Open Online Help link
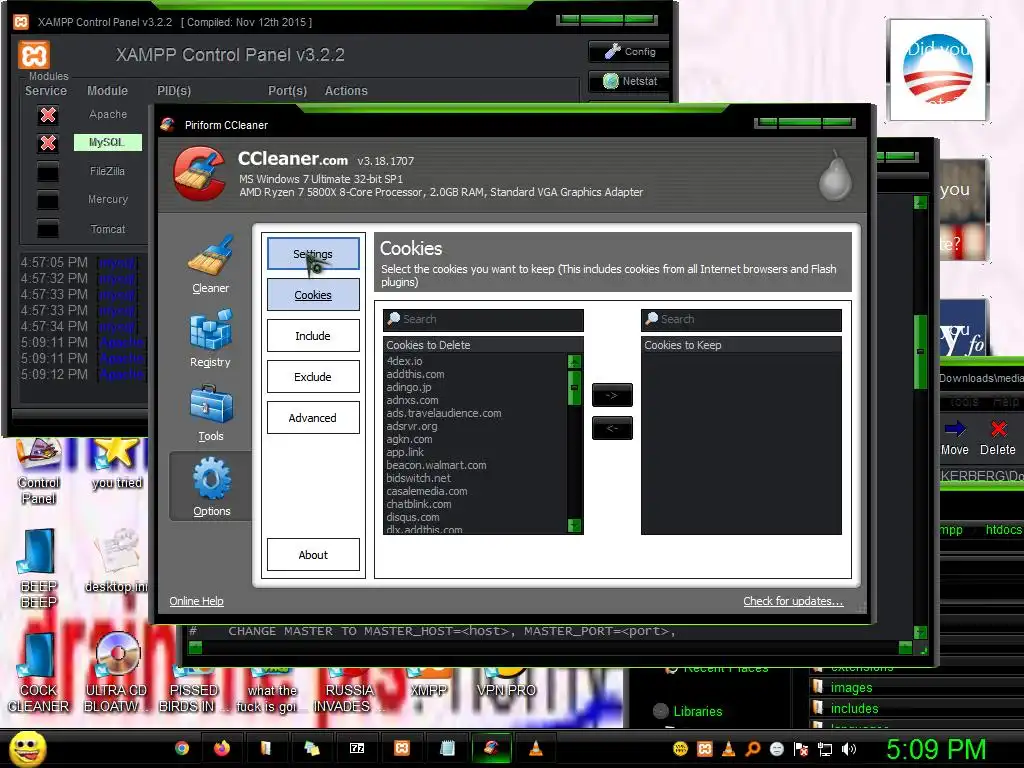 tap(197, 601)
